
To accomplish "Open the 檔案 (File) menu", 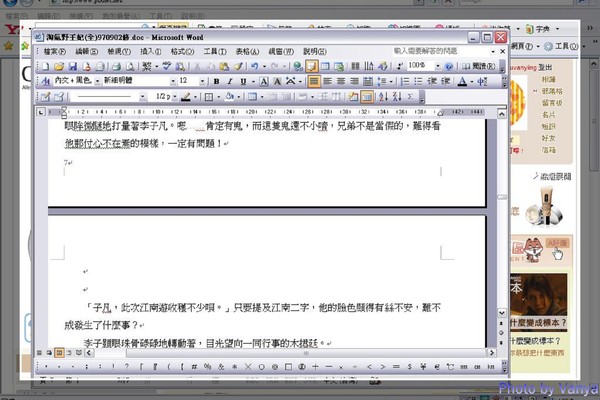I will coord(55,51).
